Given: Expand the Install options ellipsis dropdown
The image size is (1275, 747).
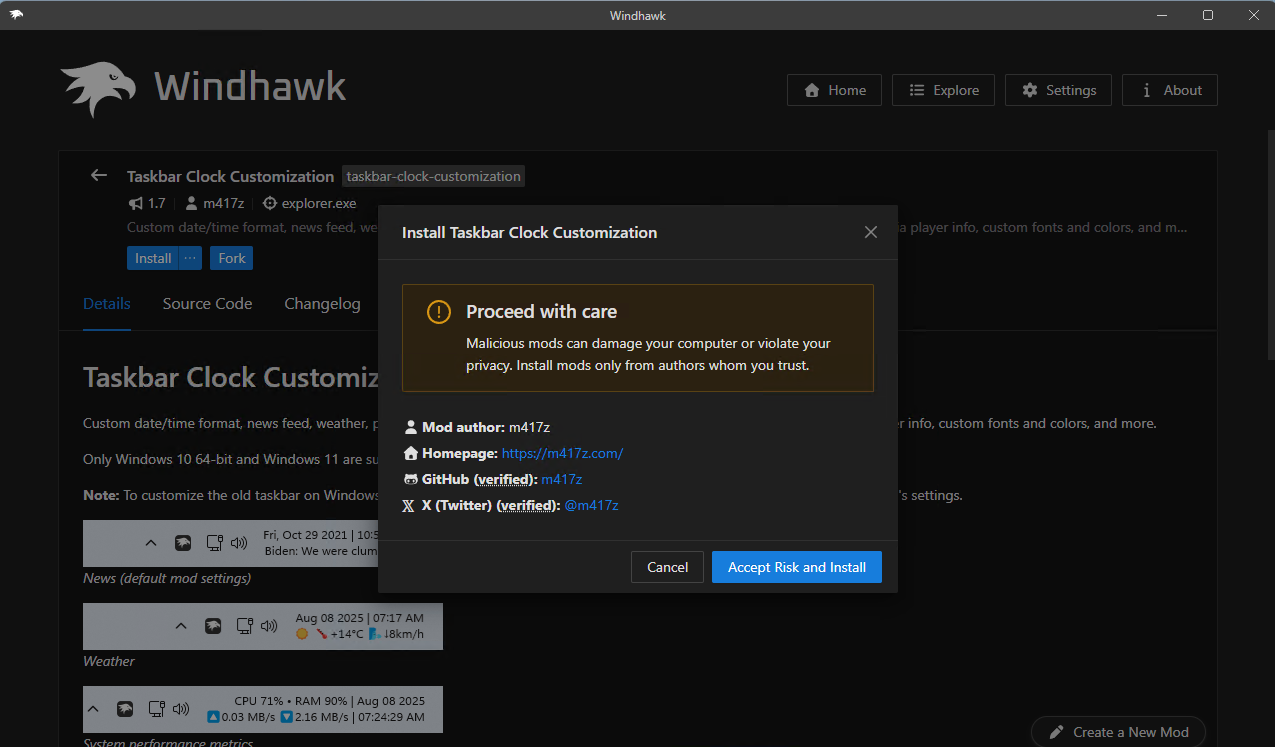Looking at the screenshot, I should point(190,258).
